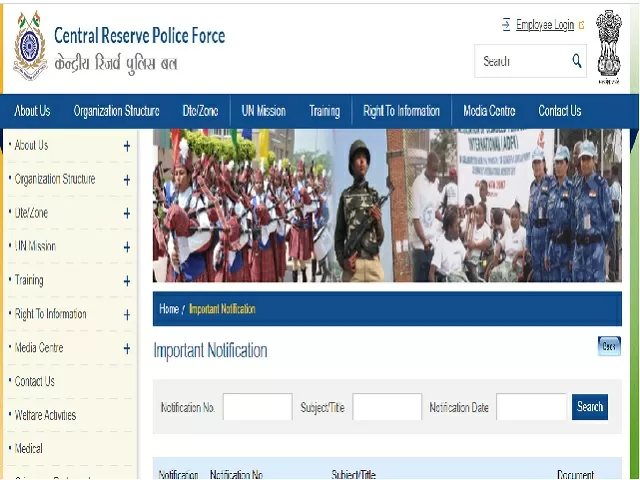Select Training in left sidebar
The height and width of the screenshot is (480, 640).
[29, 280]
